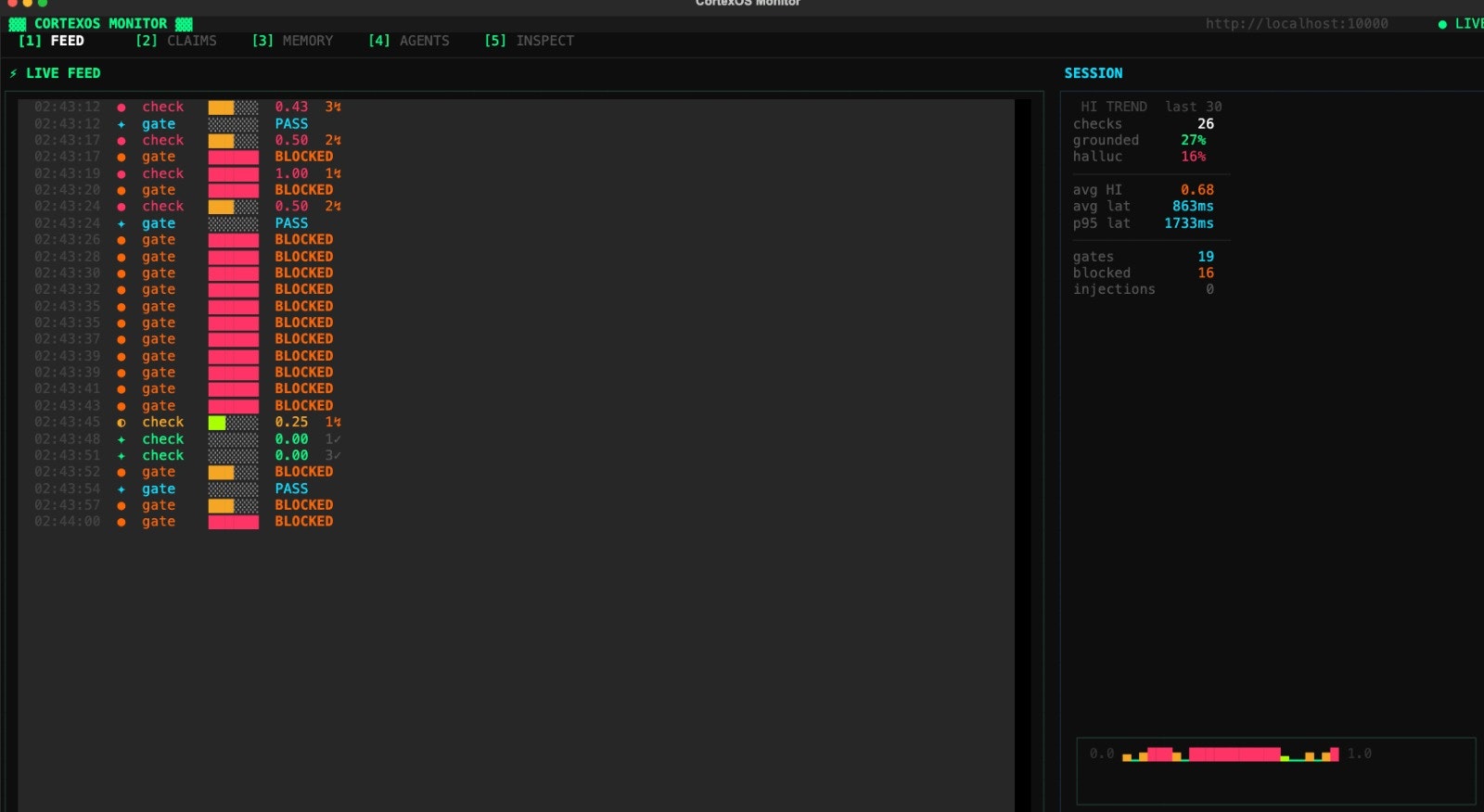Viewport: 1484px width, 812px height.
Task: Click the orange dot on the 02:43:17 gate row
Action: click(122, 158)
